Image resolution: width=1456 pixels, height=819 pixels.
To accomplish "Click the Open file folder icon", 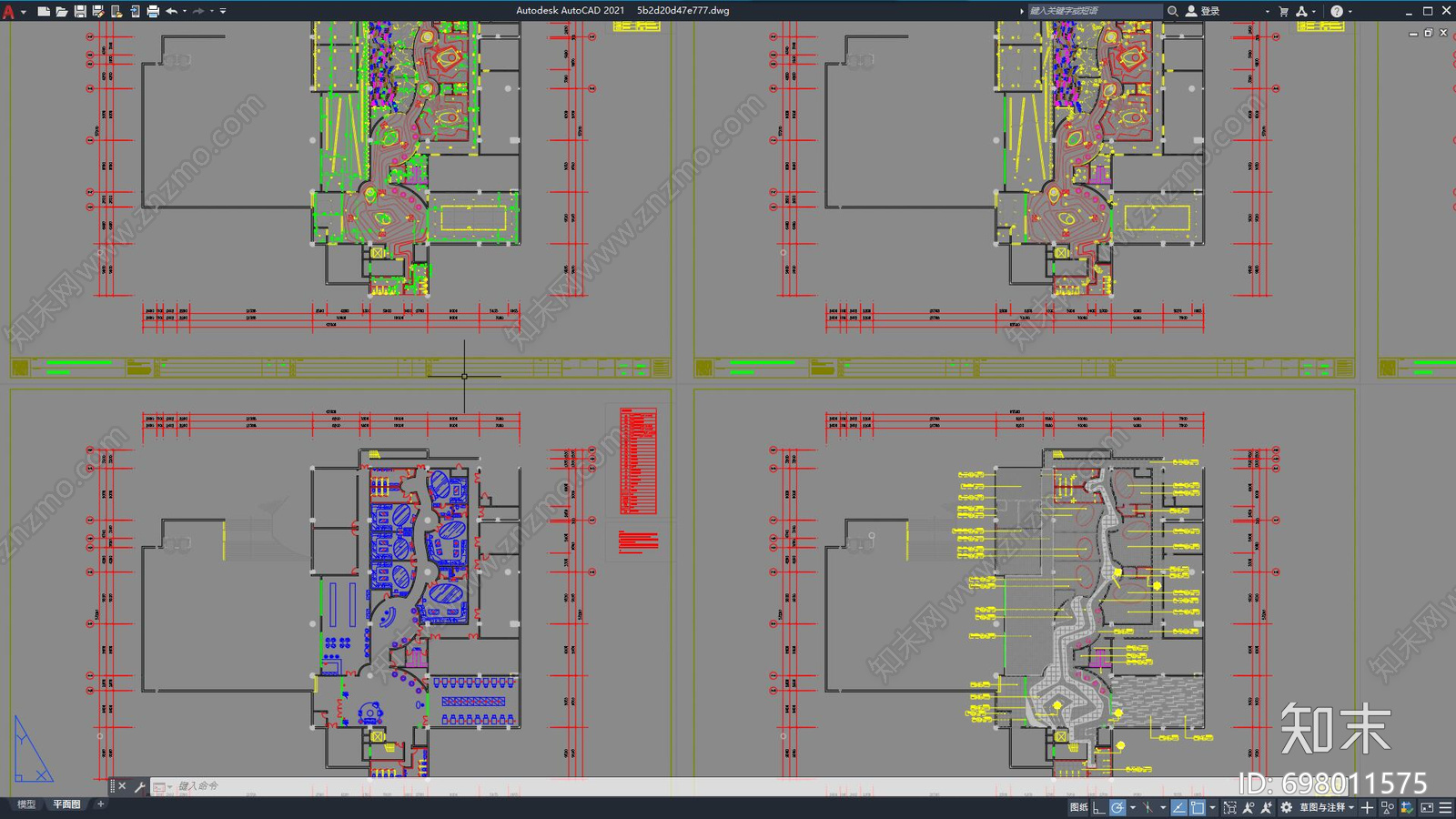I will (62, 11).
